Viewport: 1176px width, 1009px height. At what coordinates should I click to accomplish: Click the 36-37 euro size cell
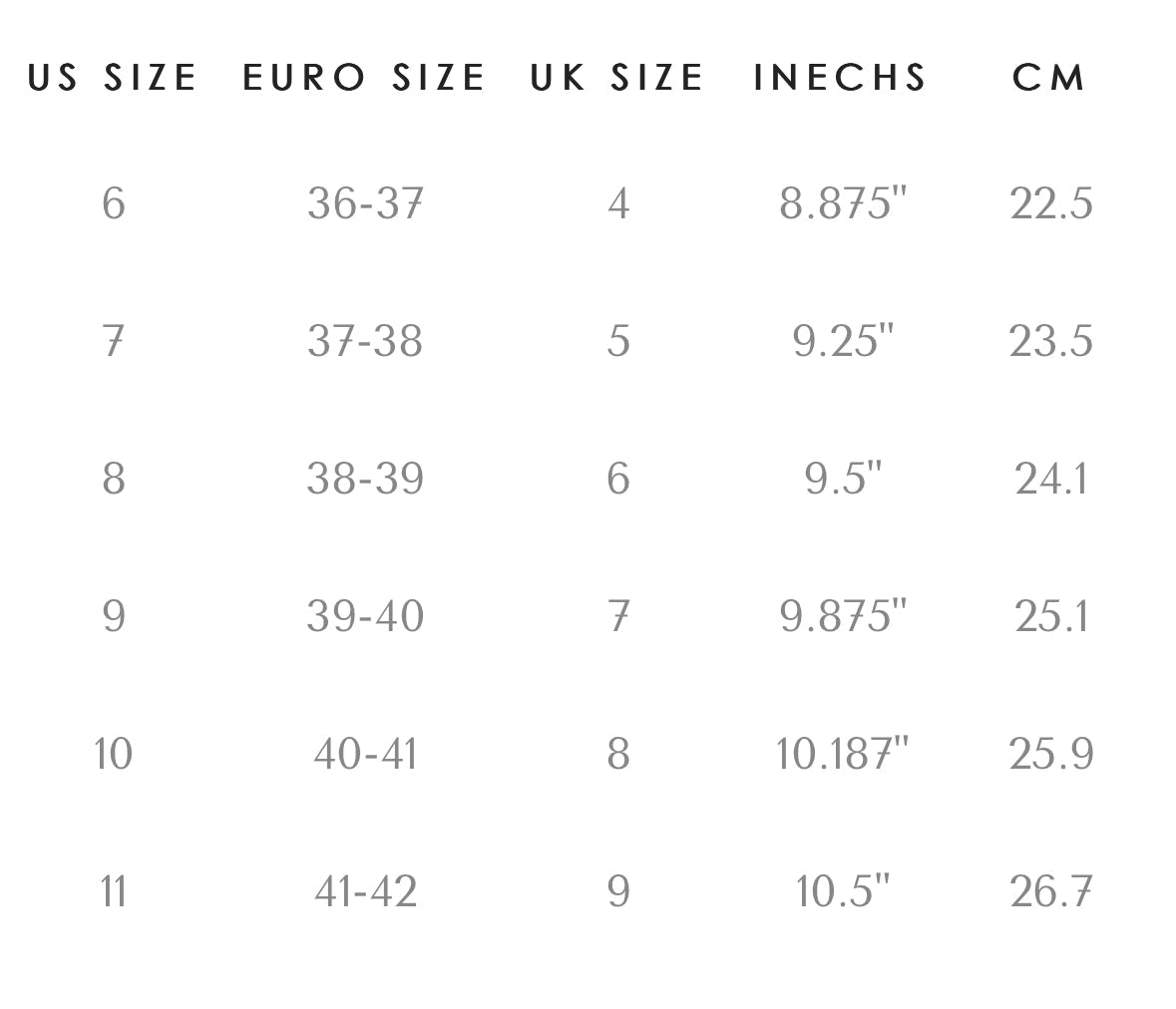pyautogui.click(x=365, y=204)
